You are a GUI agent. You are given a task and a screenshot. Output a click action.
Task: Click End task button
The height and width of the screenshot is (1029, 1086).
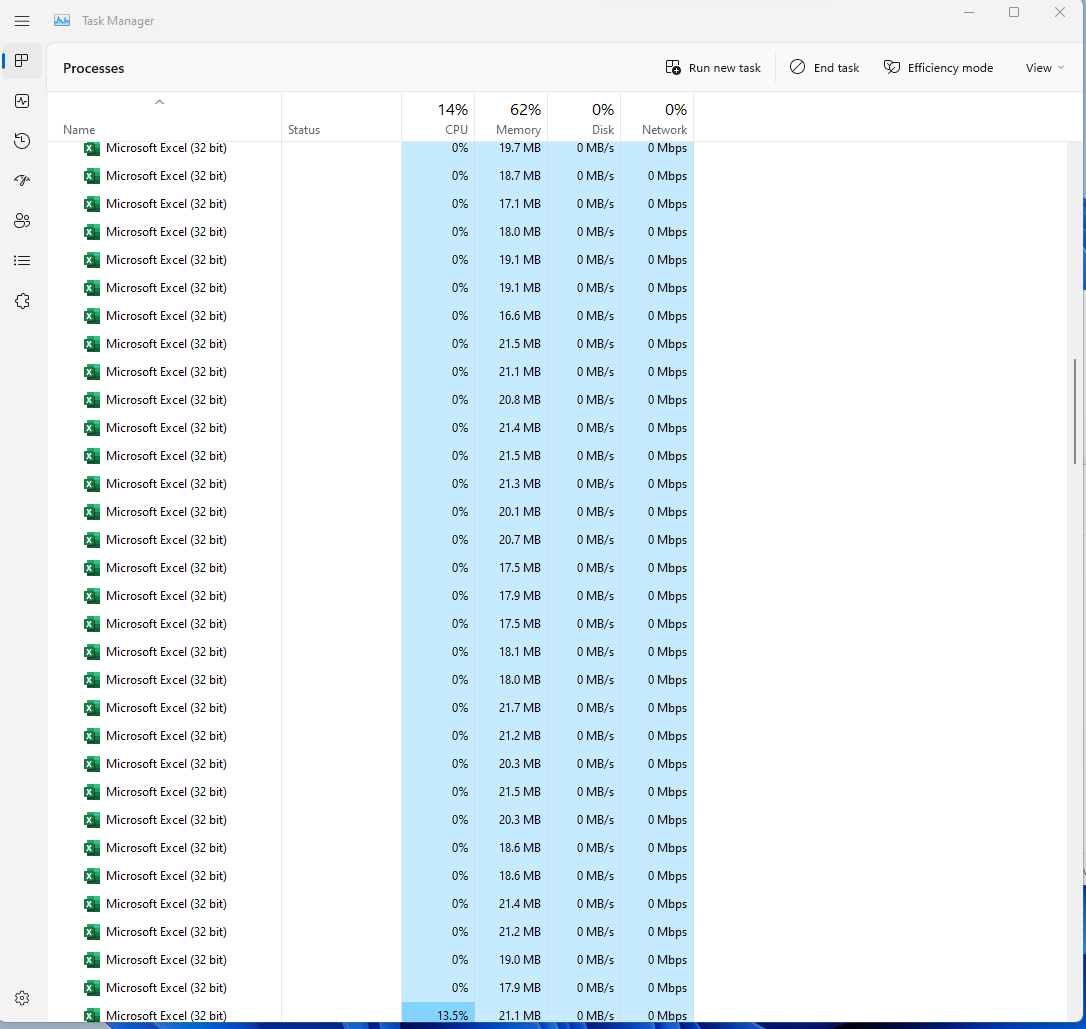[x=824, y=68]
